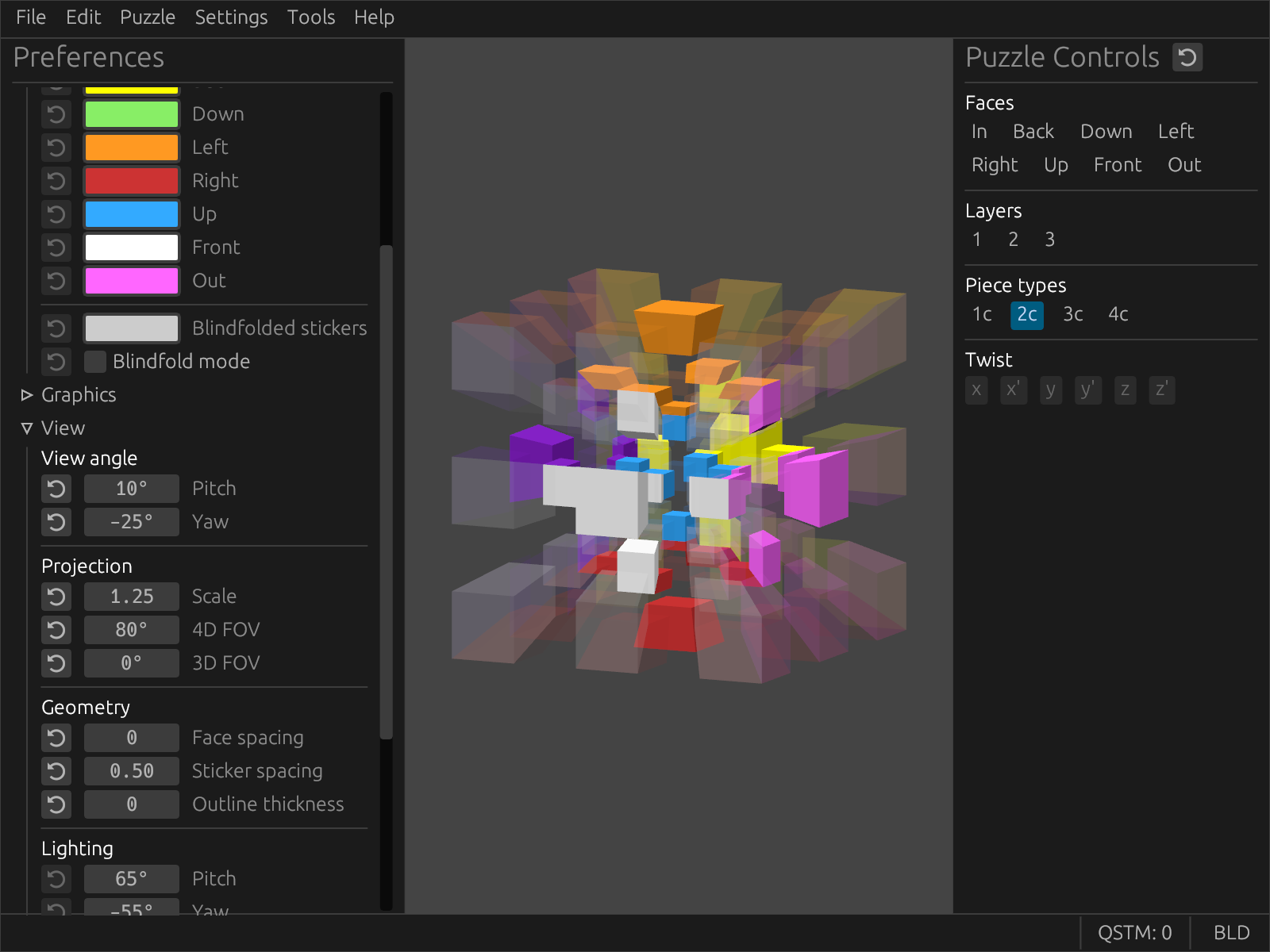Click the BLD status bar button

[x=1231, y=933]
